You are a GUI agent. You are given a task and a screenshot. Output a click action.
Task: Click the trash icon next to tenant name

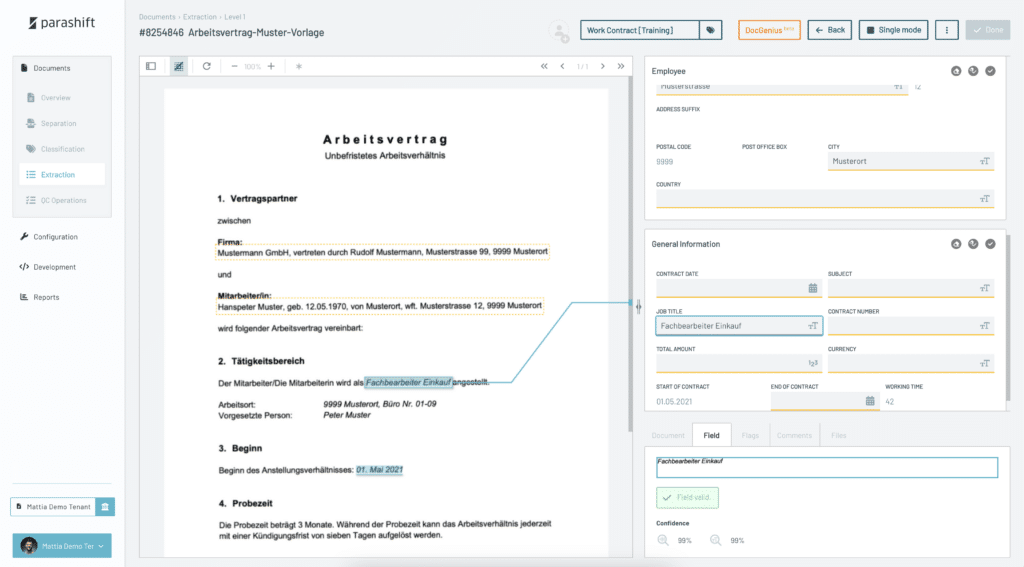(106, 507)
